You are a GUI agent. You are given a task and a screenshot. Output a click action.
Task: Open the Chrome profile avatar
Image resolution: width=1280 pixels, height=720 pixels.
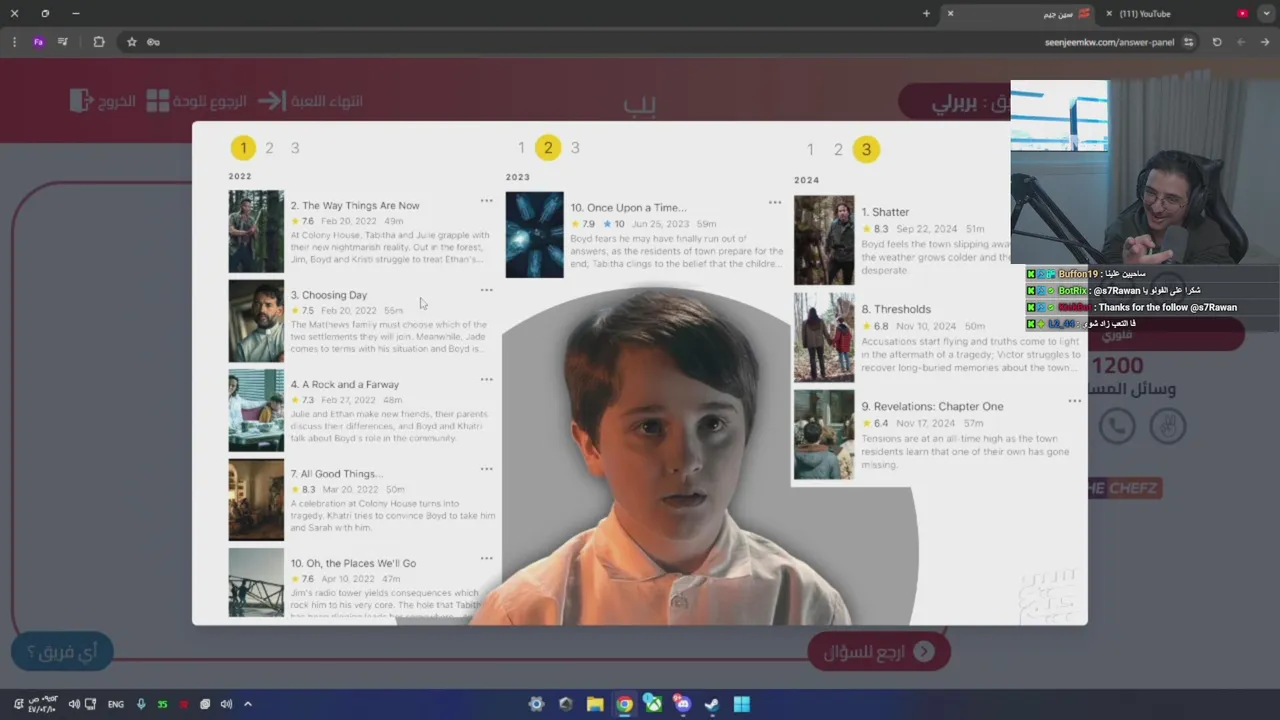click(x=38, y=42)
